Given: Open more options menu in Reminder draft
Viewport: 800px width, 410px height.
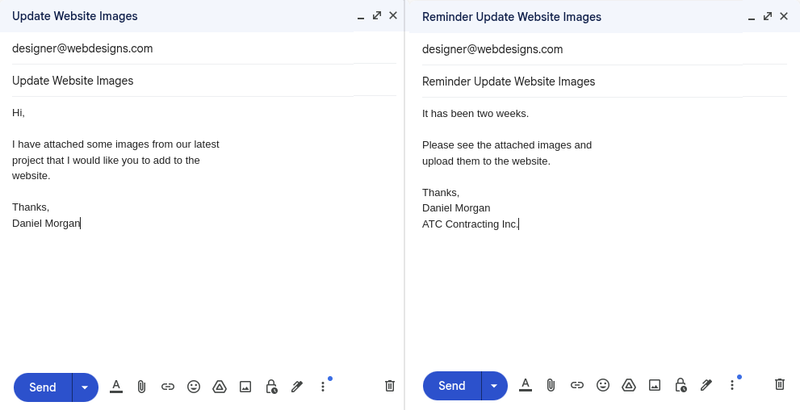Looking at the screenshot, I should click(732, 385).
